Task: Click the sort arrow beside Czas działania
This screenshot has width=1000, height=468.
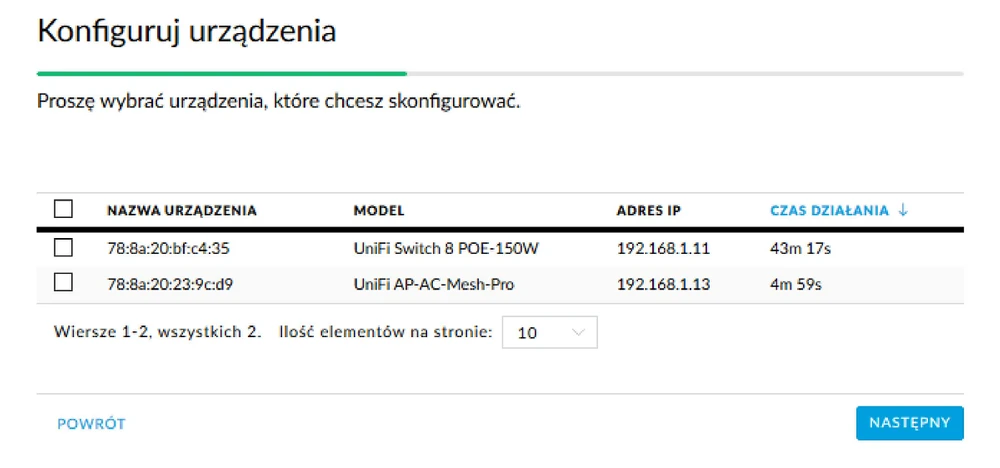Action: coord(904,210)
